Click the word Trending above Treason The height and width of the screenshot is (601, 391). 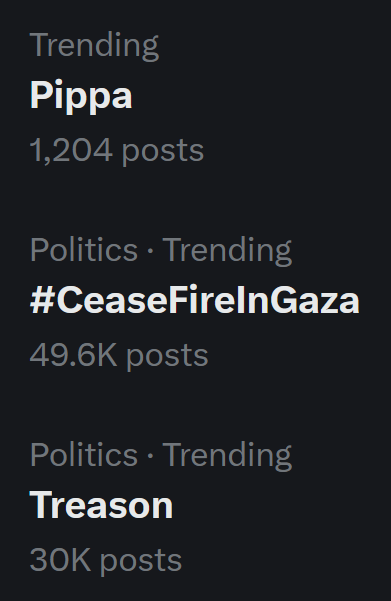227,456
